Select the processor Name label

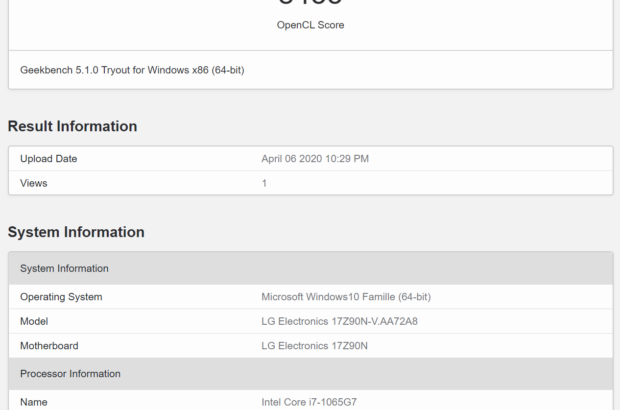(34, 402)
